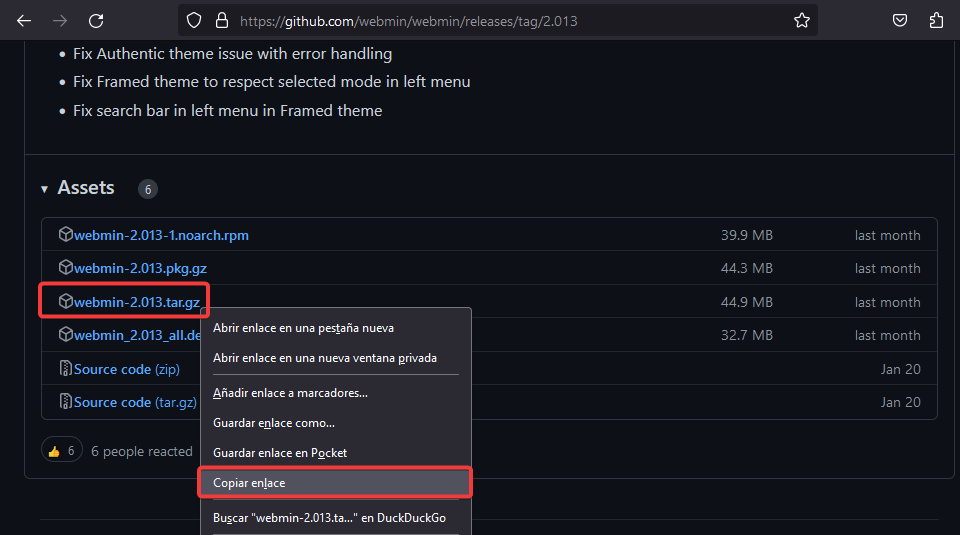Bookmark this page with the star icon
This screenshot has height=535, width=960.
(801, 20)
